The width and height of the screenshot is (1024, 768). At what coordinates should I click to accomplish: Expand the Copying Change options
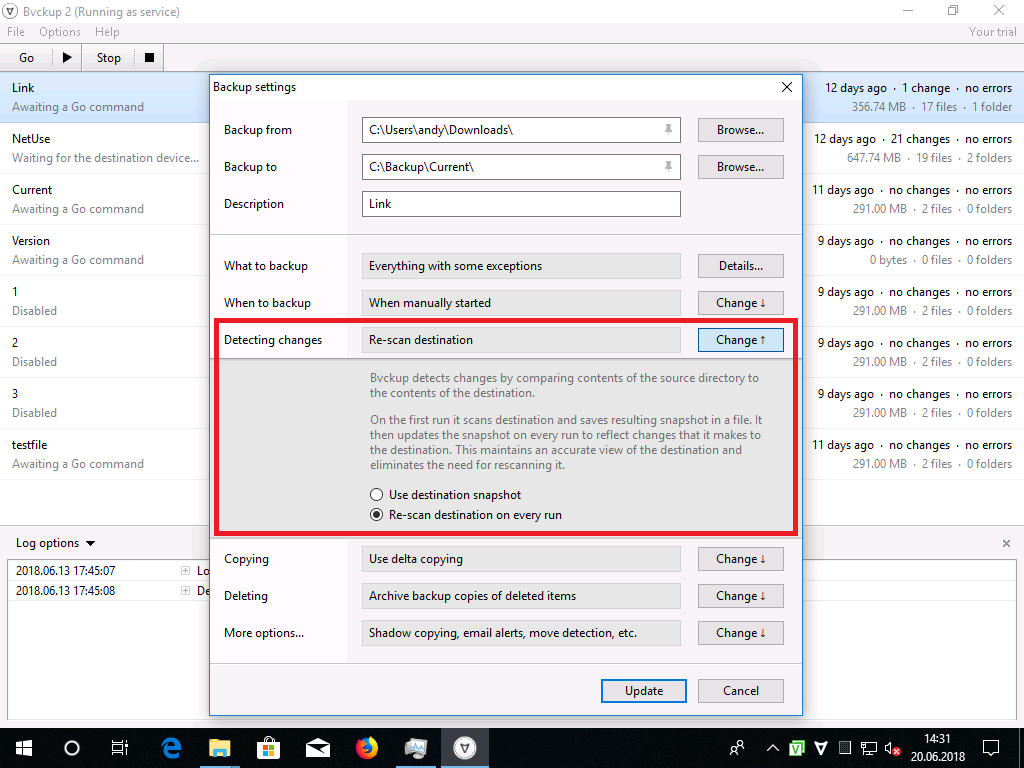pyautogui.click(x=740, y=559)
